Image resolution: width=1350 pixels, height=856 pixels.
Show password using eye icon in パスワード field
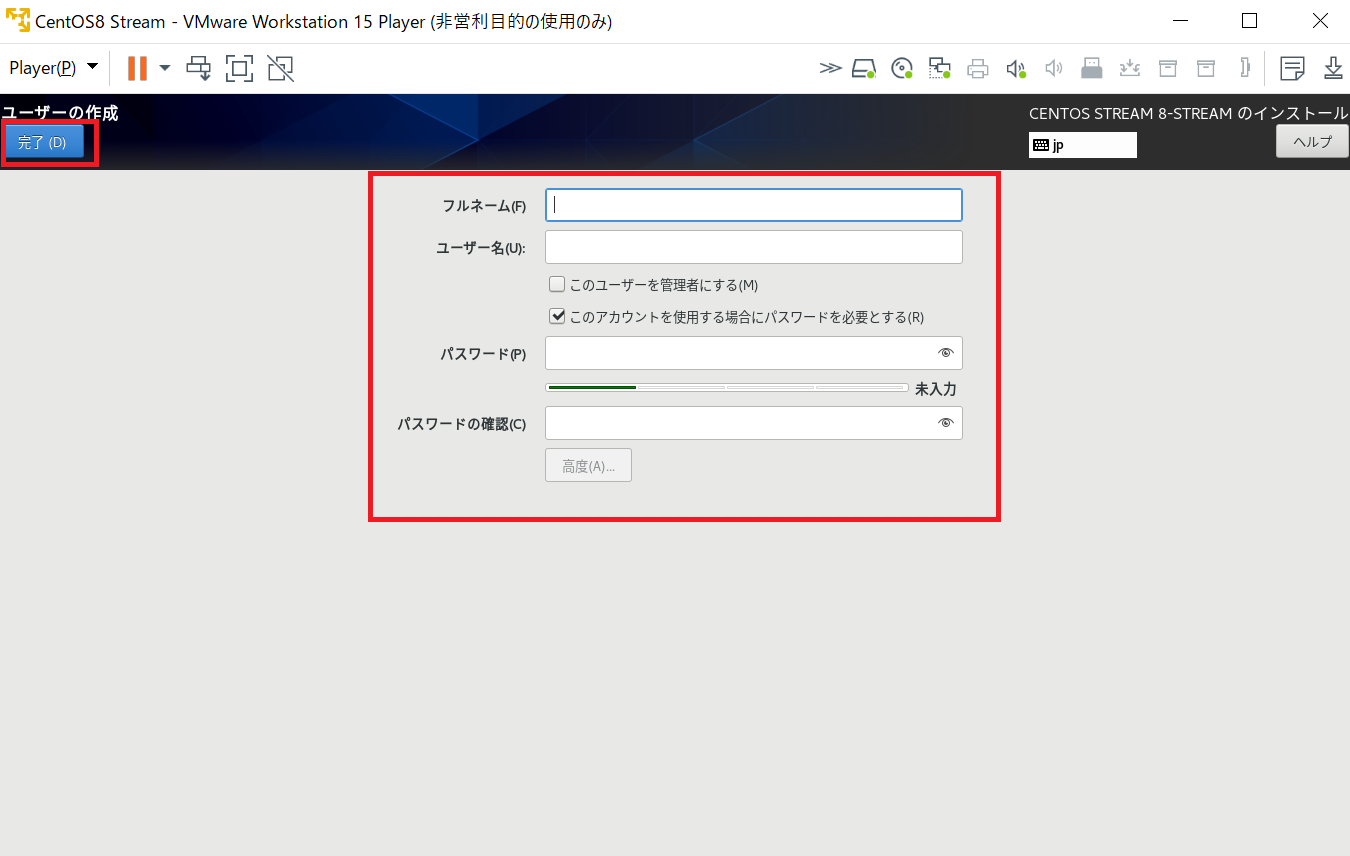tap(945, 353)
